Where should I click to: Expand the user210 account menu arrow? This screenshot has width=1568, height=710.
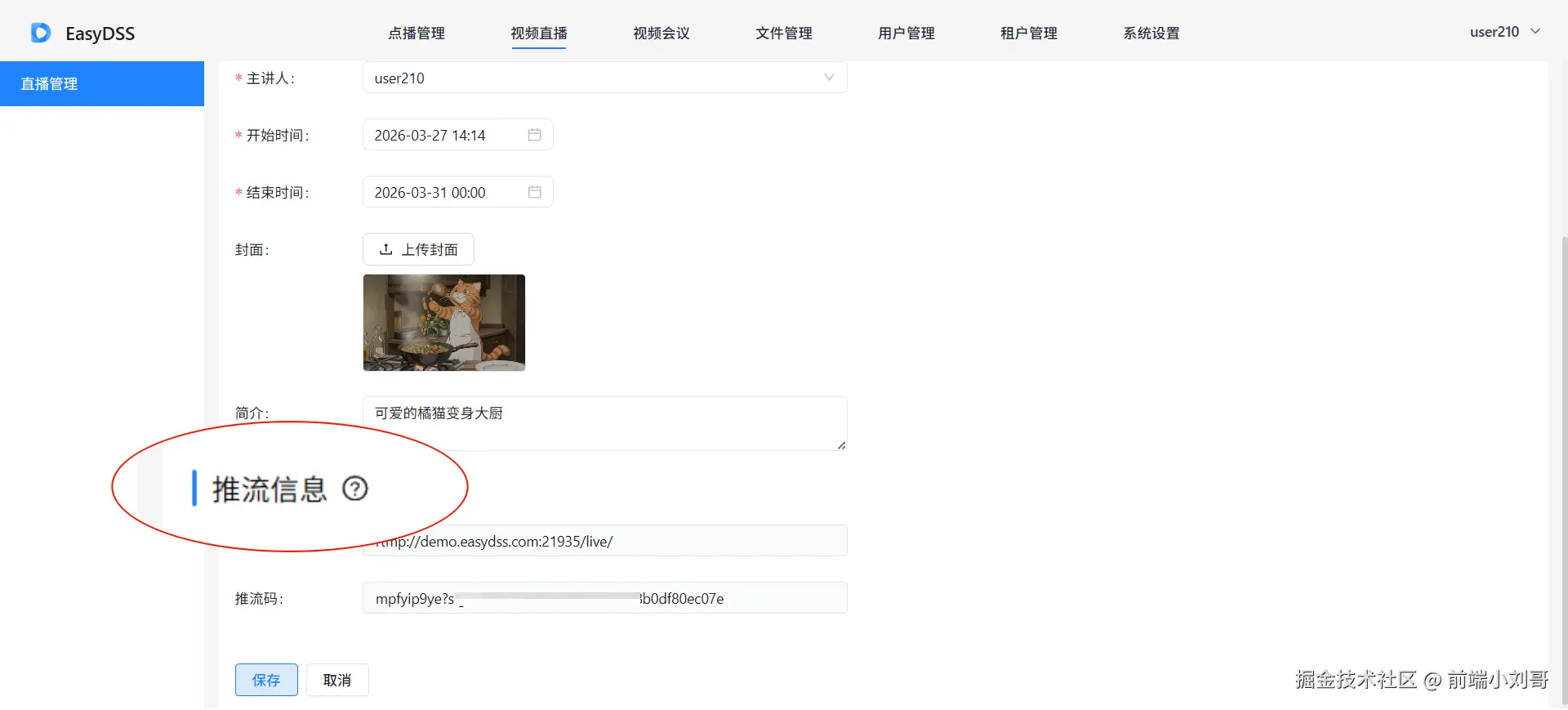click(x=1535, y=32)
